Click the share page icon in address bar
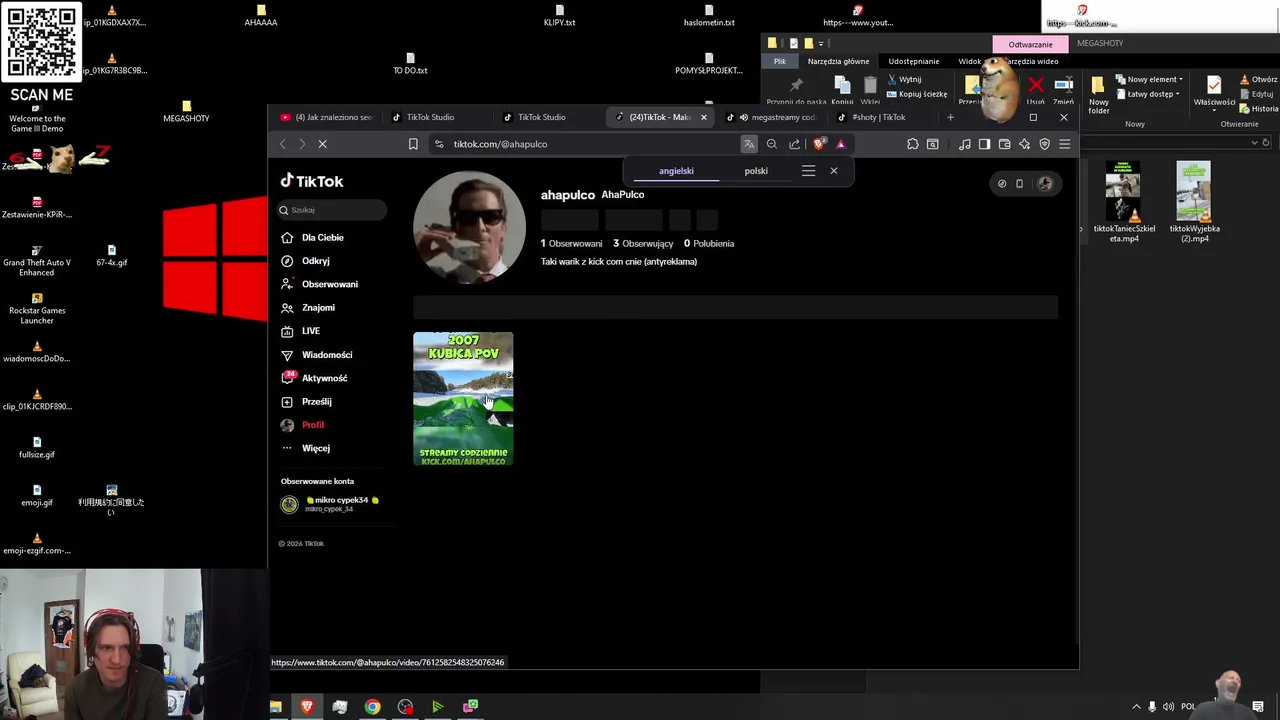1280x720 pixels. (795, 144)
